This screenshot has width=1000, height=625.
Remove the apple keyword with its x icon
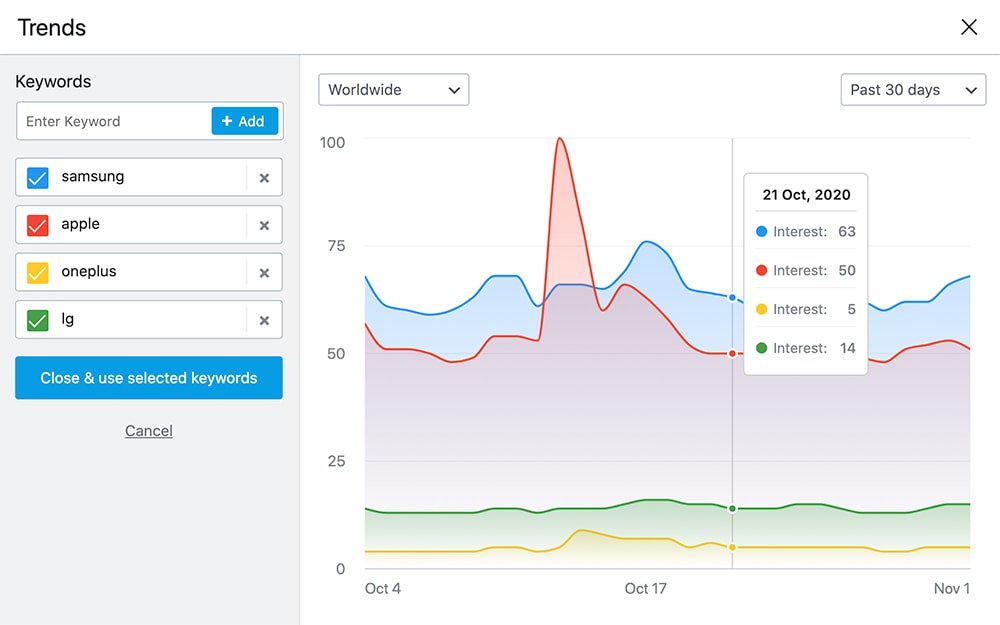coord(264,225)
